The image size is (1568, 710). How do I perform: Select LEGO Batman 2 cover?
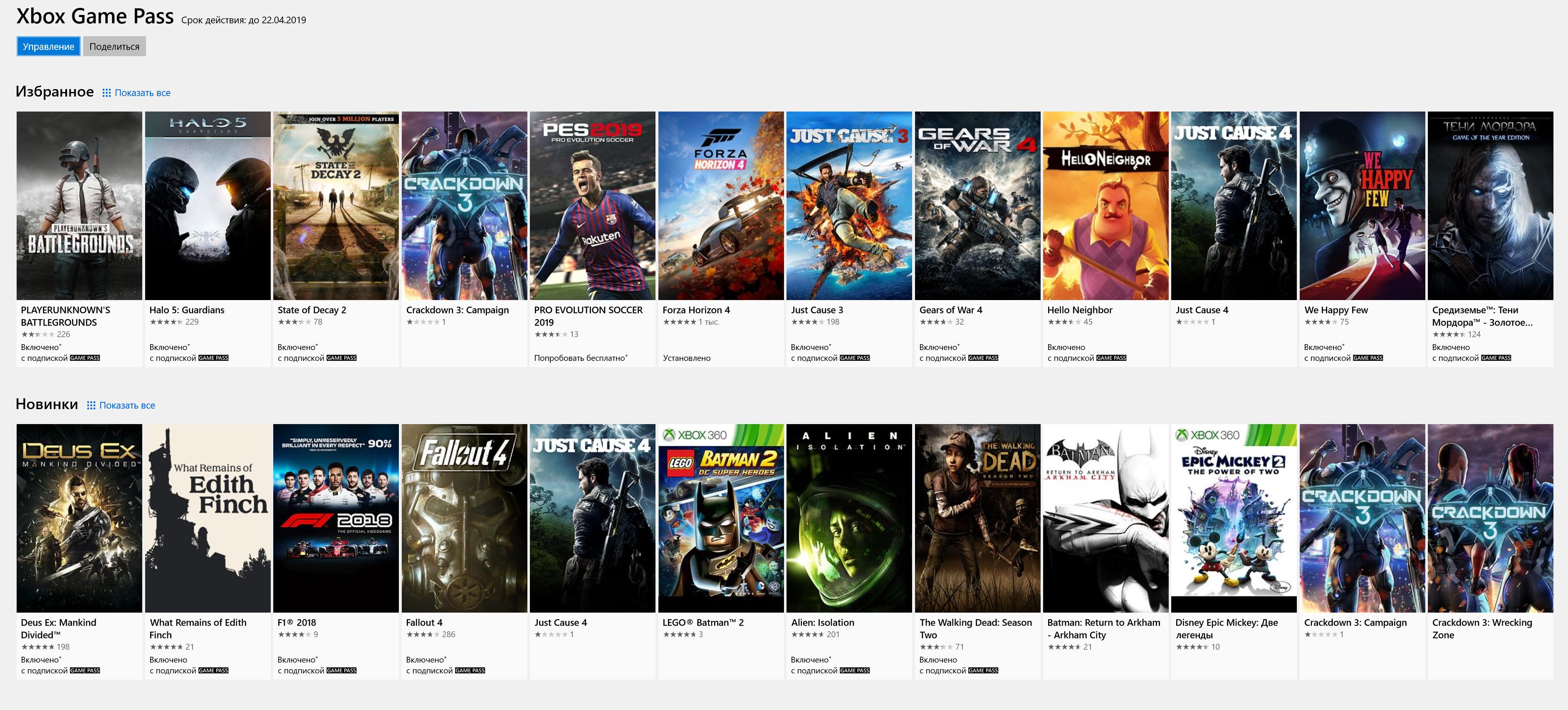point(721,518)
